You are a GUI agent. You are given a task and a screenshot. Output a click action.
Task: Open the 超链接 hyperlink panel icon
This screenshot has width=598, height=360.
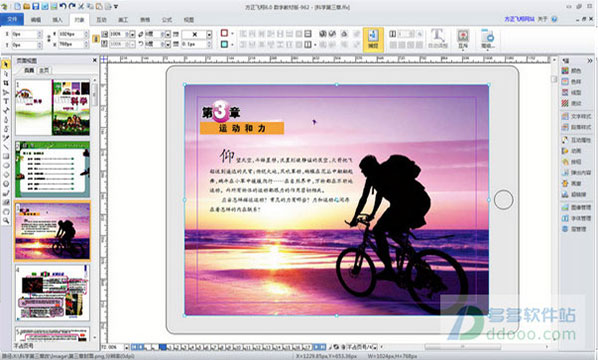pyautogui.click(x=565, y=194)
